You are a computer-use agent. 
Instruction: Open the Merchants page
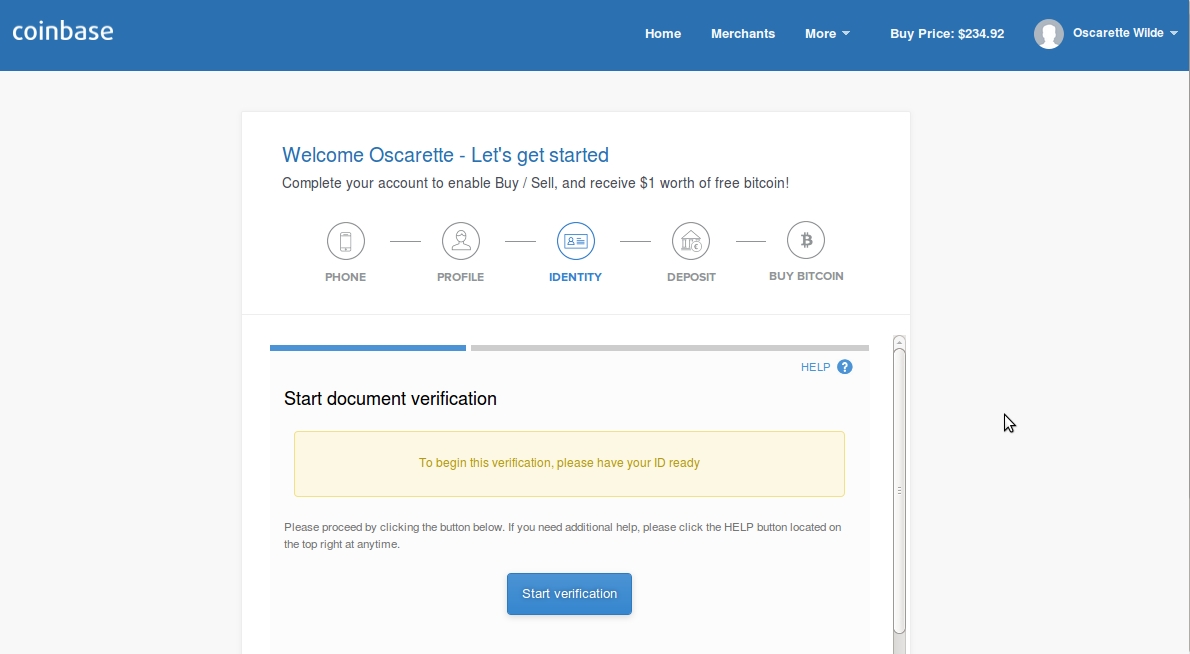tap(743, 33)
